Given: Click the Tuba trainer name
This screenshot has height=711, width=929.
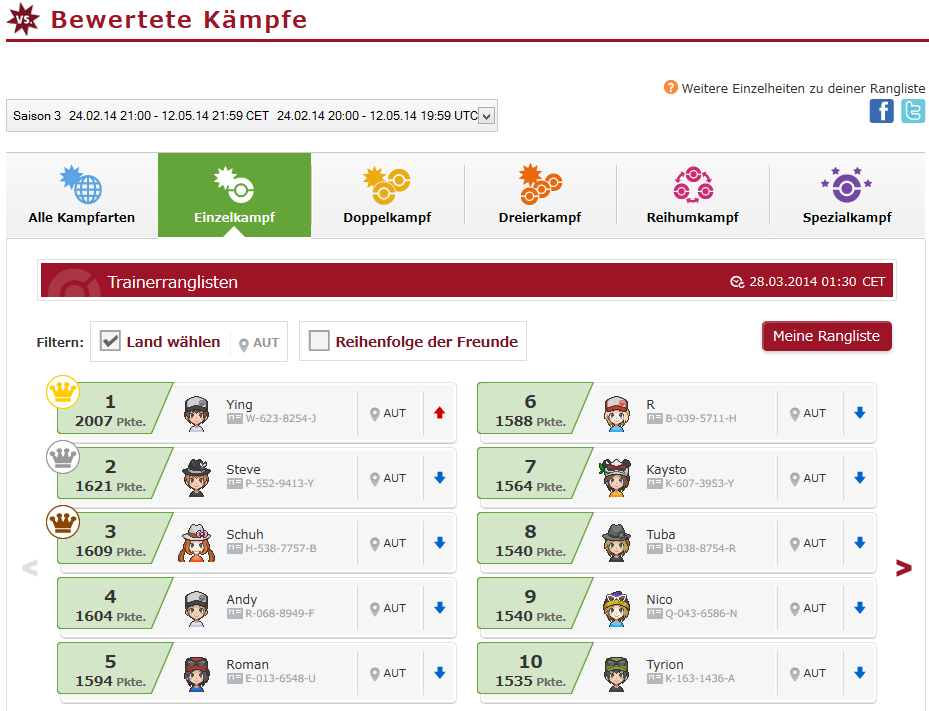Looking at the screenshot, I should point(661,534).
